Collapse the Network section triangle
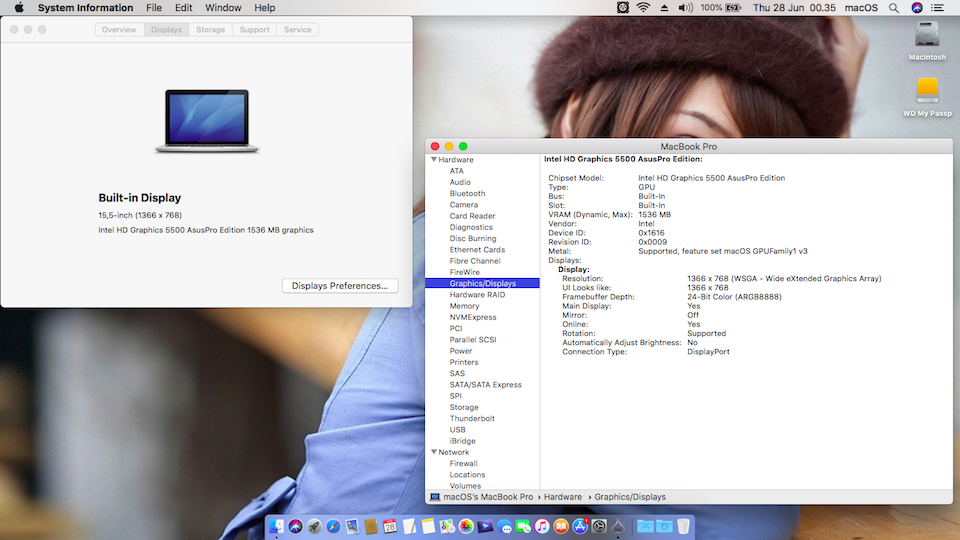 (434, 452)
